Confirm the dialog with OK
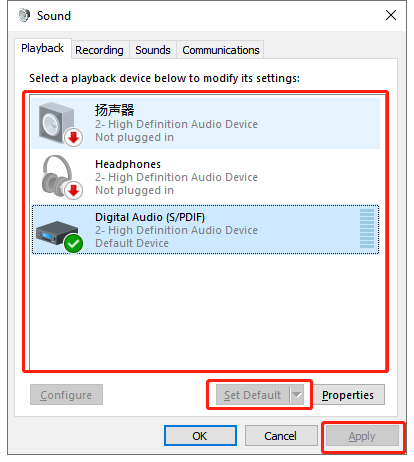 [x=200, y=436]
